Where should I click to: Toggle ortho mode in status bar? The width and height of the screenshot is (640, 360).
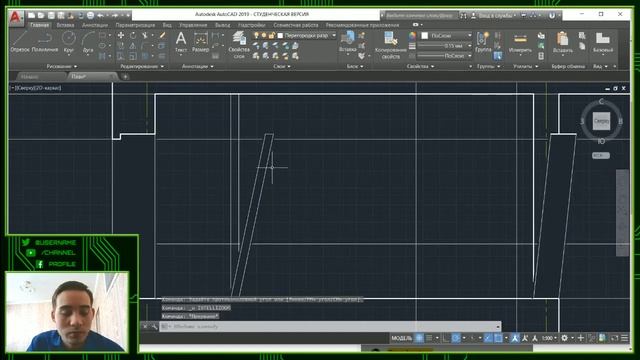click(x=446, y=338)
